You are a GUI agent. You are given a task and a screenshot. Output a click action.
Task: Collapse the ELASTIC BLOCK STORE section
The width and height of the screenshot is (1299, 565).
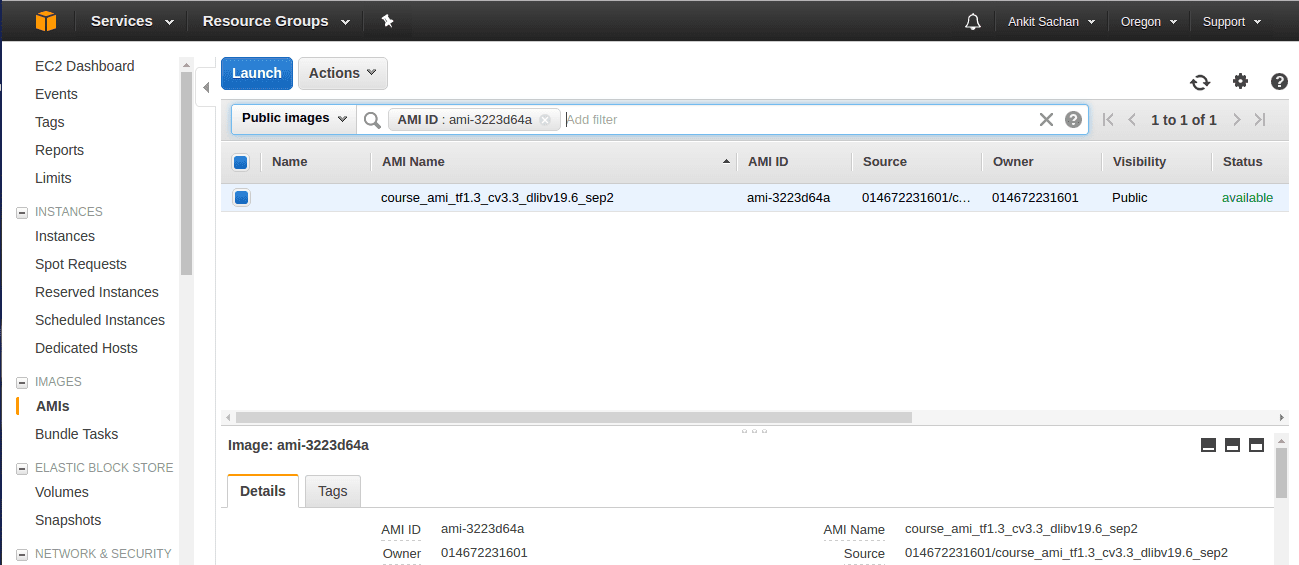coord(22,468)
